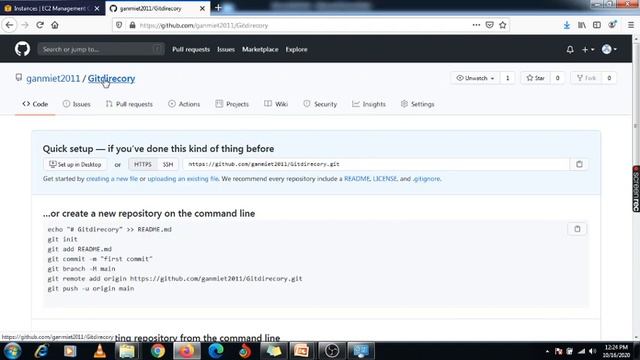Screen dimensions: 640x360
Task: Close the ganmiet2011/Gitdirecory browser tab
Action: pyautogui.click(x=202, y=8)
